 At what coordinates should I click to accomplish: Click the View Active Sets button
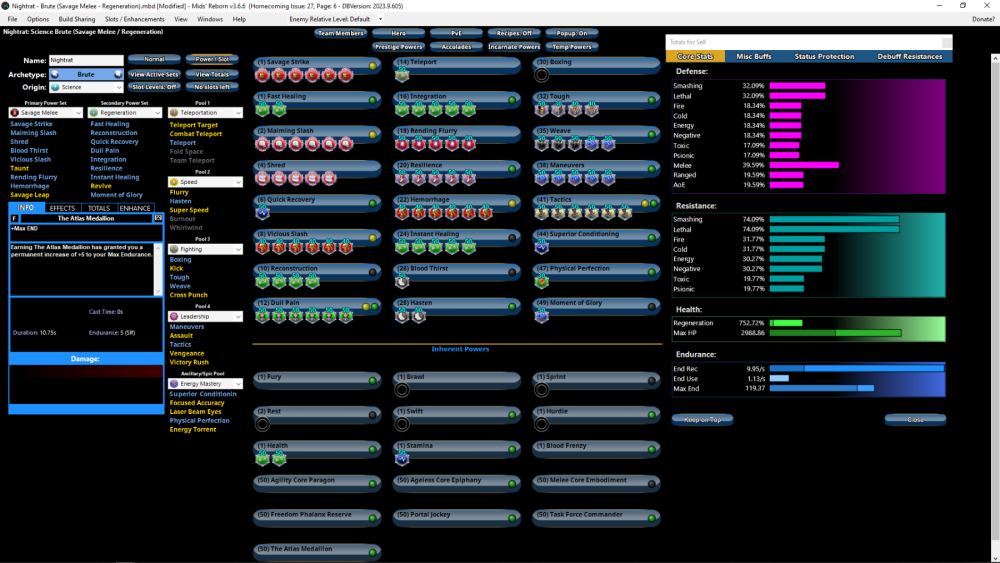point(154,74)
